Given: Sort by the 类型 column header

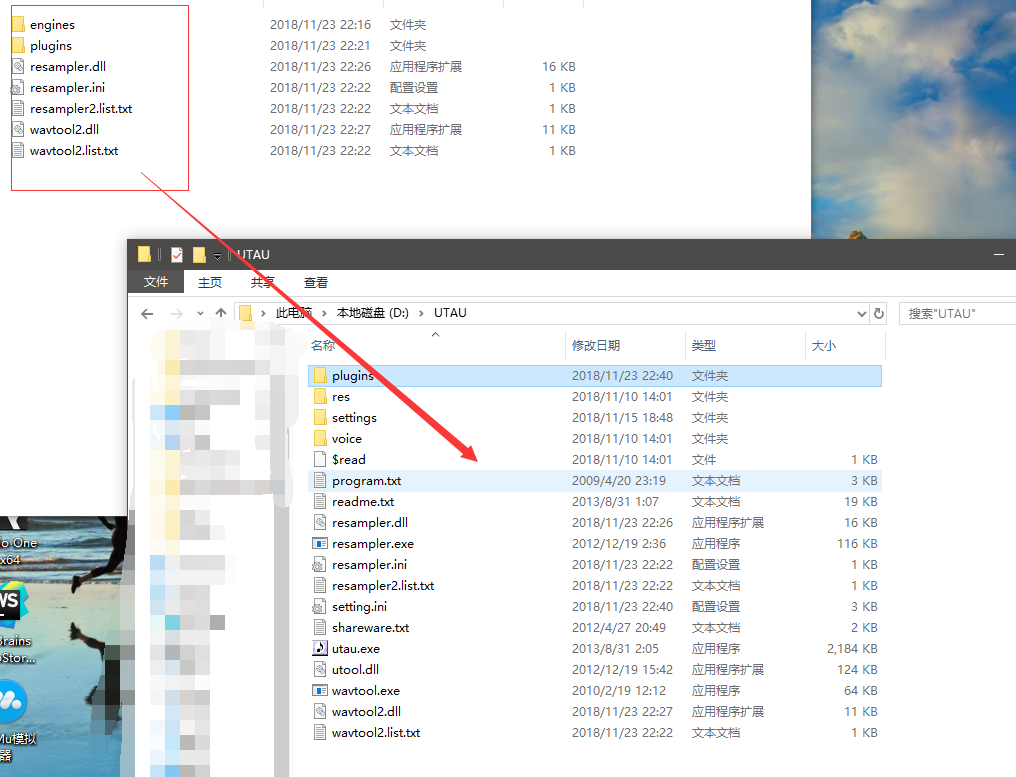Looking at the screenshot, I should point(745,345).
